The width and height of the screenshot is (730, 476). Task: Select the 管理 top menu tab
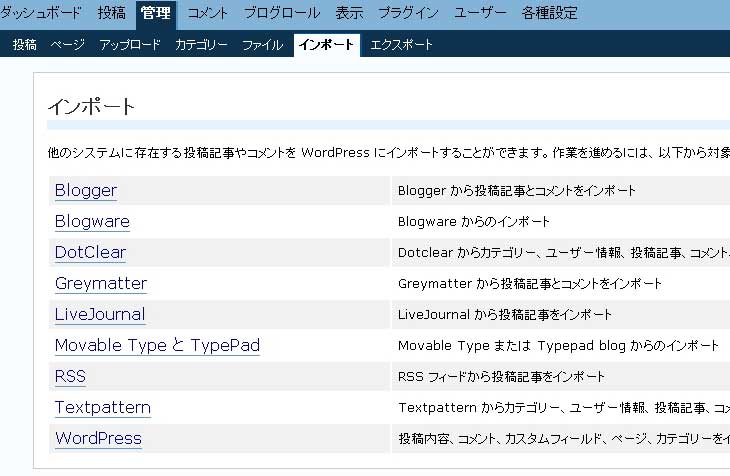pos(156,14)
